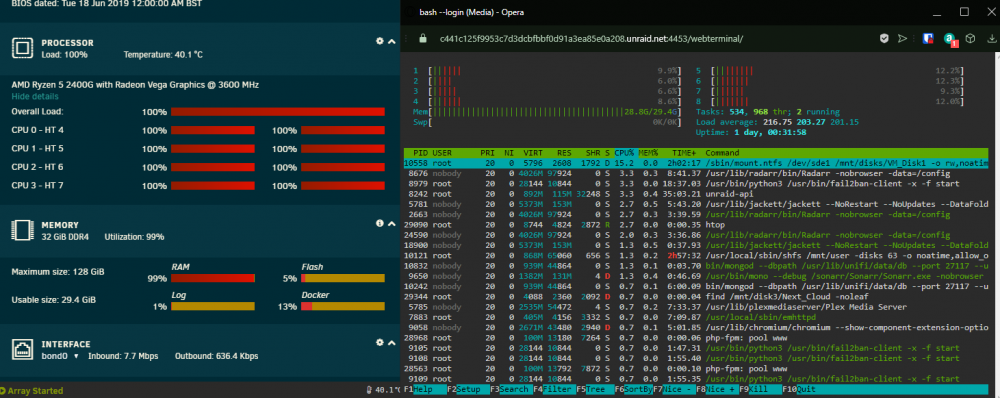Open the Opera downloads icon
The height and width of the screenshot is (398, 1000).
(992, 38)
